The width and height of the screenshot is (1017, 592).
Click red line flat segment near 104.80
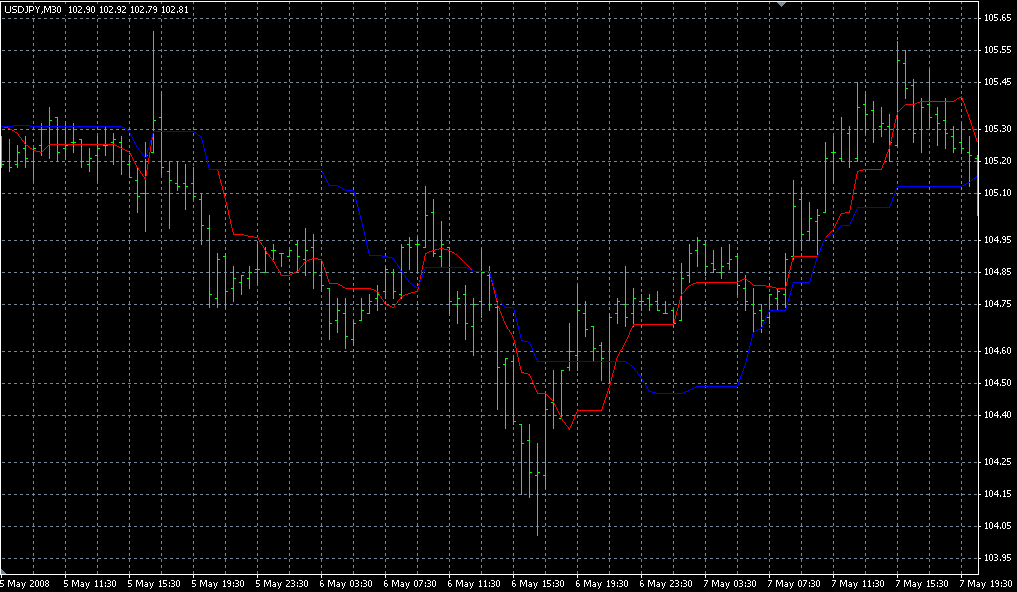710,283
